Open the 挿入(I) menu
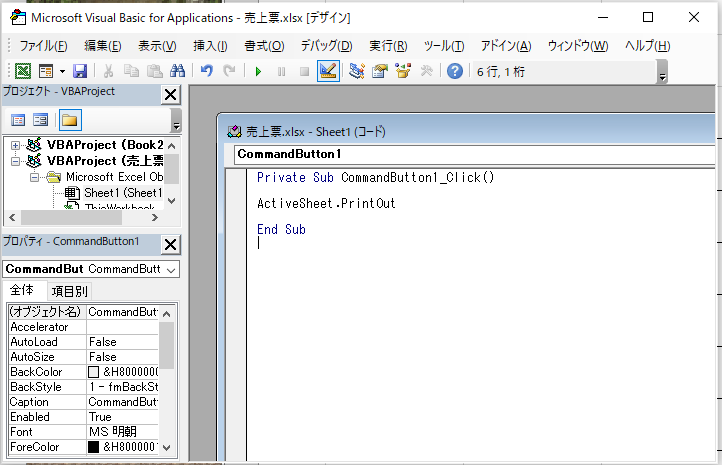722x465 pixels. coord(210,46)
